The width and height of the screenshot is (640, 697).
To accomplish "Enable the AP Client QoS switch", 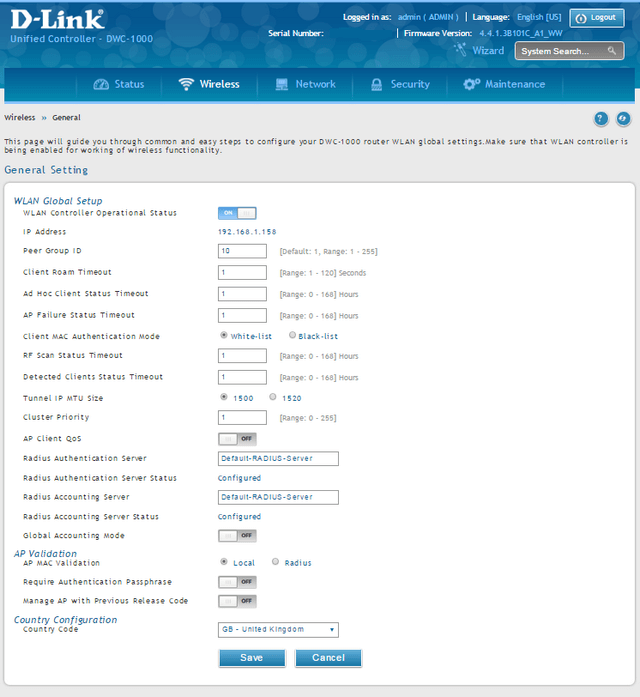I will point(237,438).
